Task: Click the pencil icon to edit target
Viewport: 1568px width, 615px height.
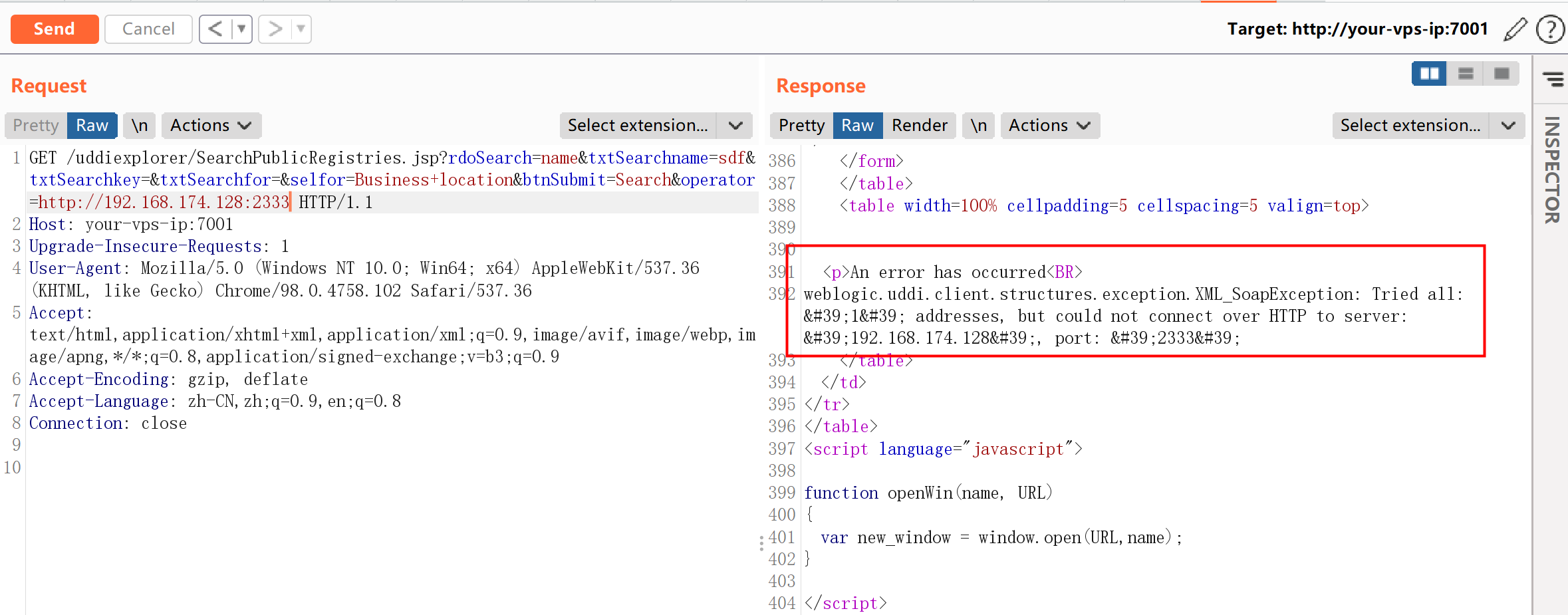Action: (1515, 30)
